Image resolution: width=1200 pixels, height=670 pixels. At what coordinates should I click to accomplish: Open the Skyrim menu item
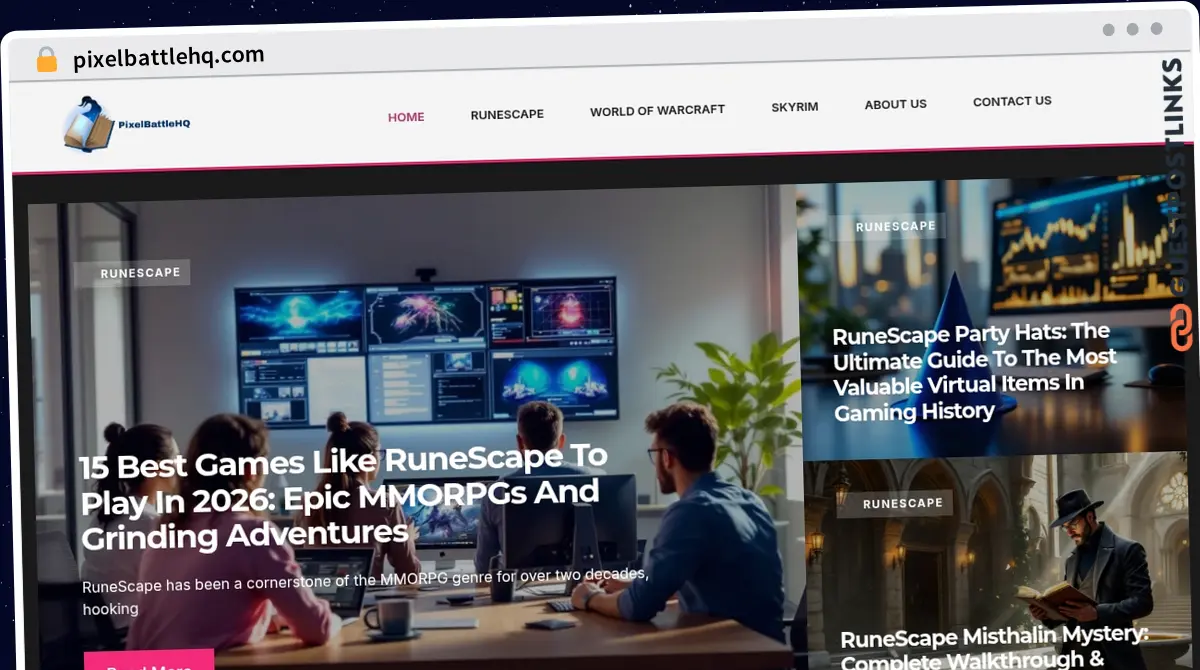click(x=795, y=107)
